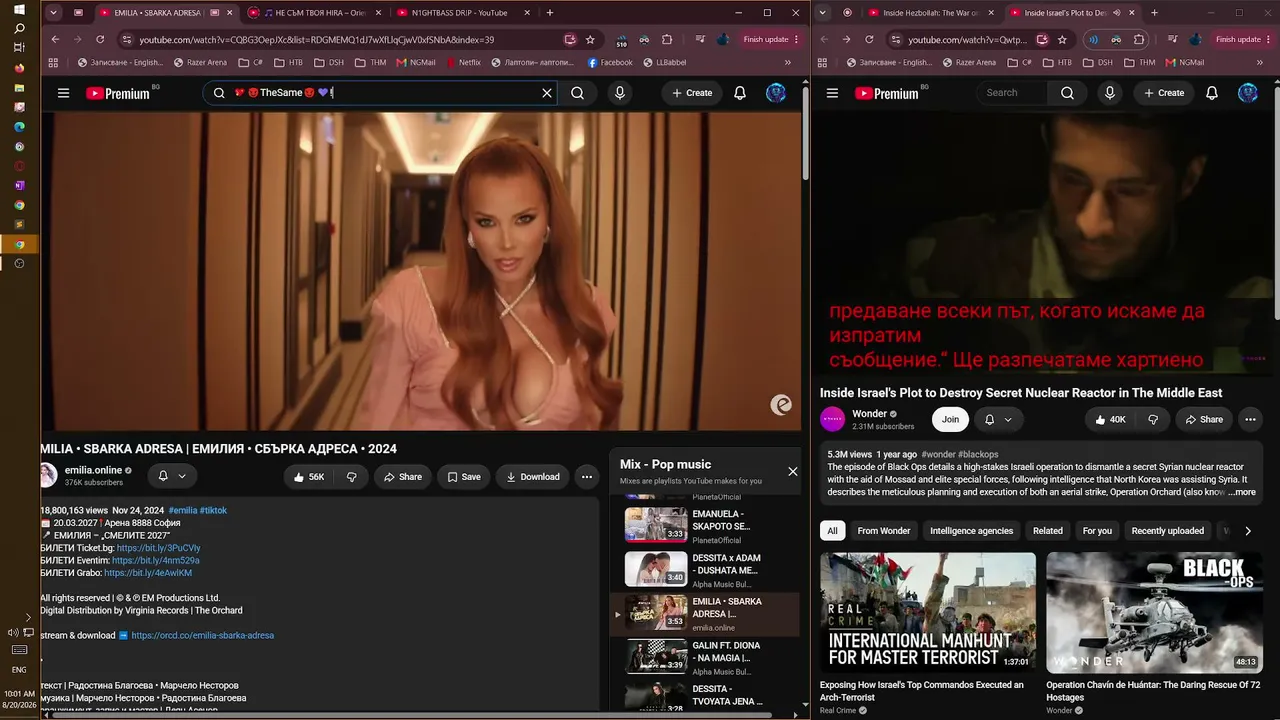1280x720 pixels.
Task: Clear the TheSame search text
Action: coord(547,93)
